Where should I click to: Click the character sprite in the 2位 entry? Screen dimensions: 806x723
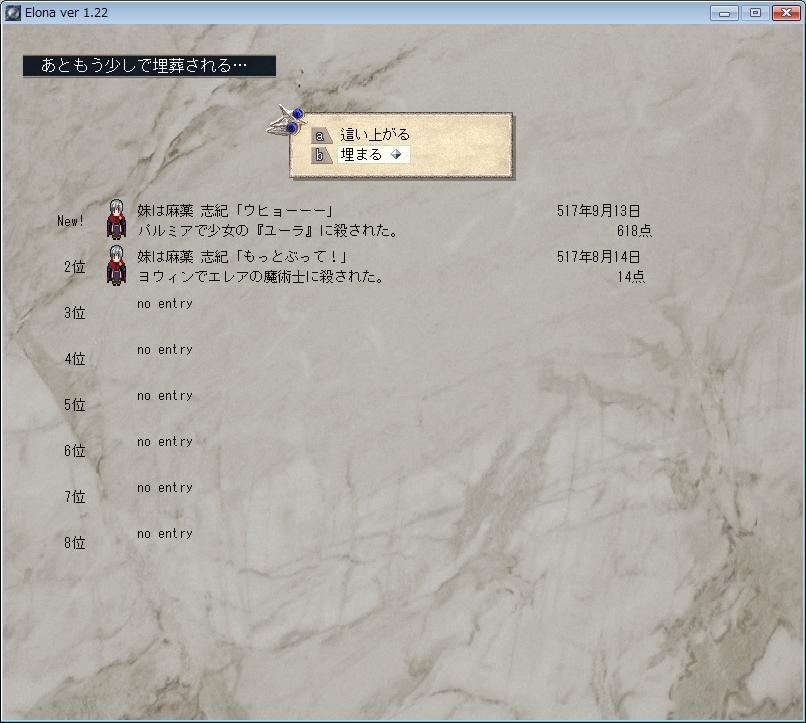point(117,265)
